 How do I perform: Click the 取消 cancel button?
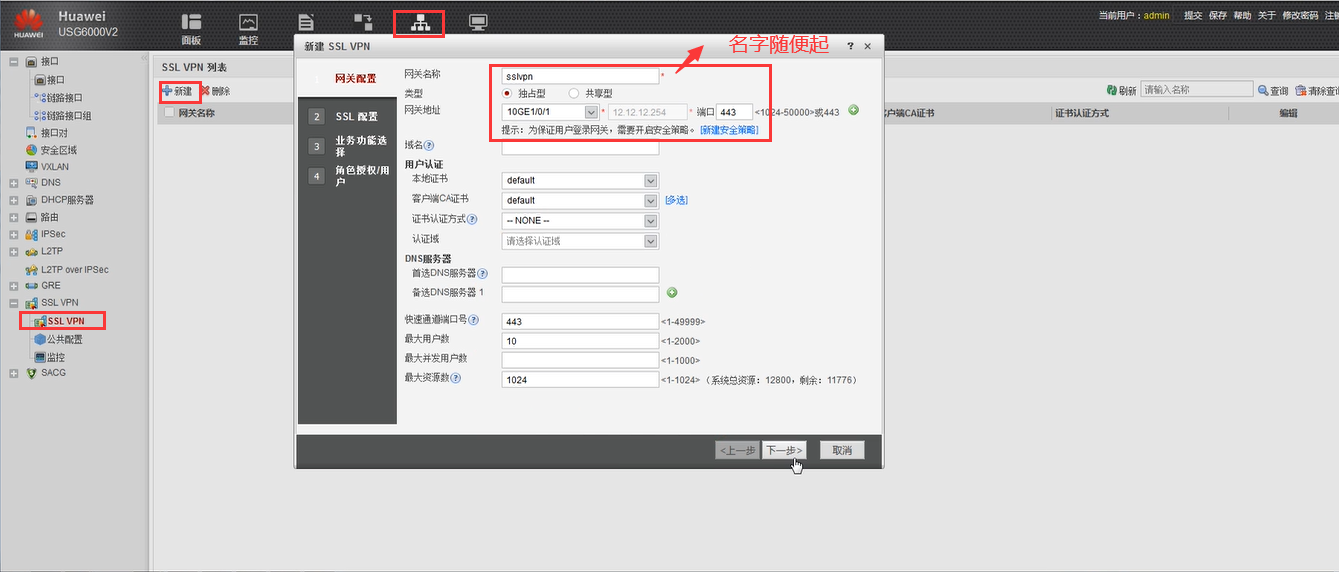(x=842, y=451)
